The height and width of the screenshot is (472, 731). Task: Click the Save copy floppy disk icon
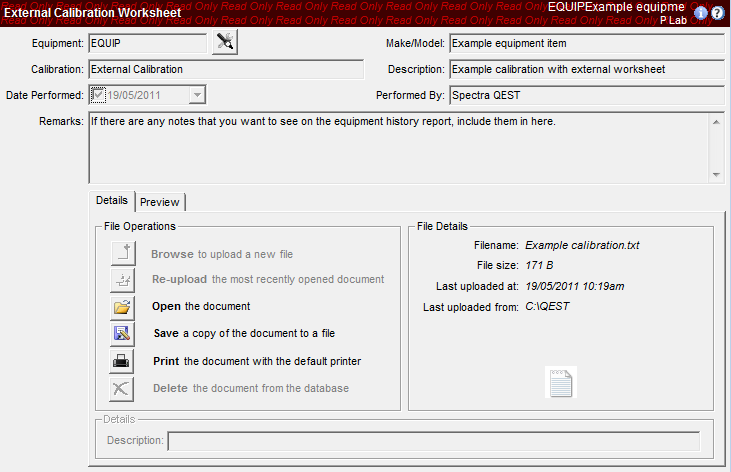122,334
